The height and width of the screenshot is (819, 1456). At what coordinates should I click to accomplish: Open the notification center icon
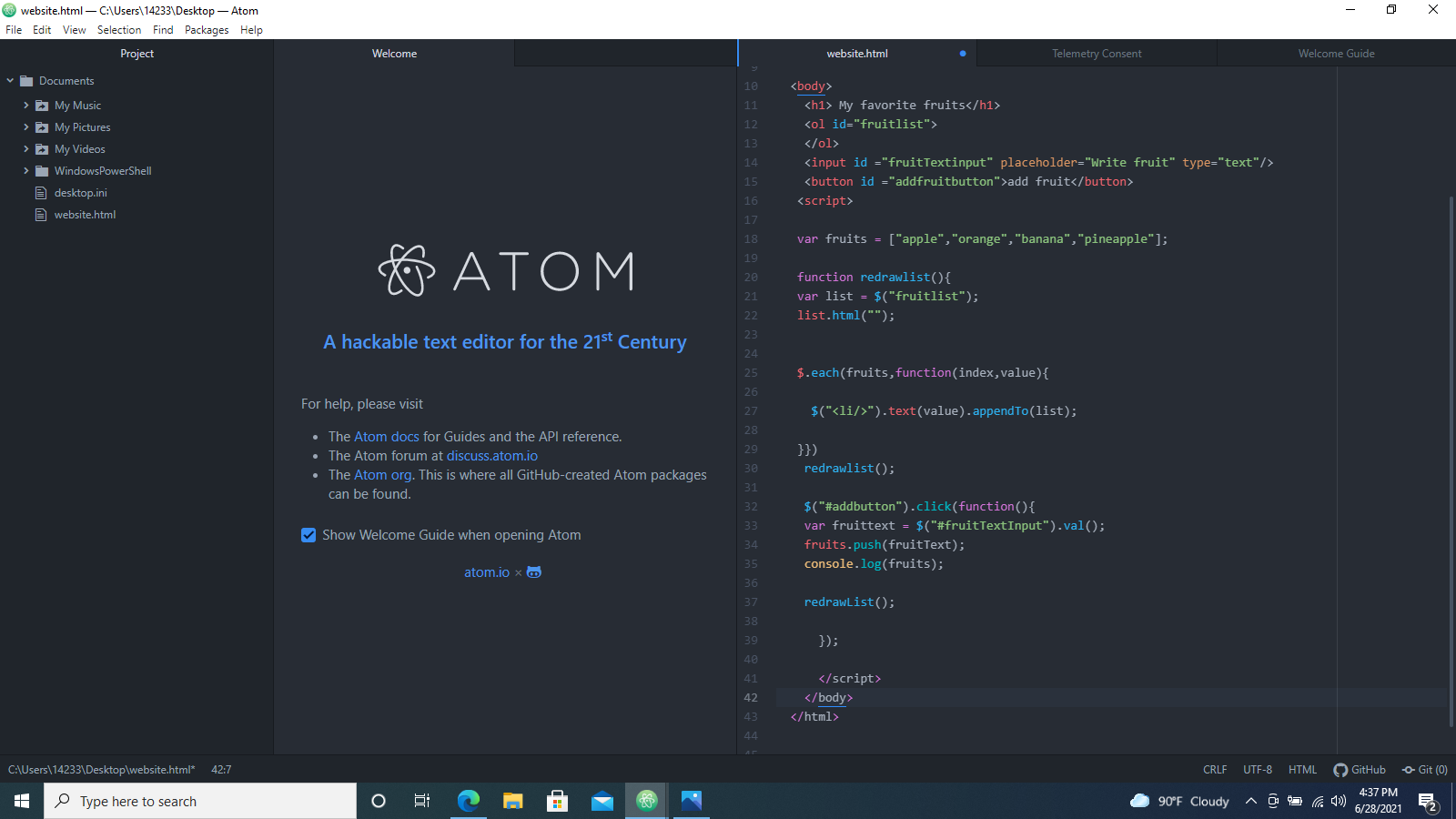1428,802
